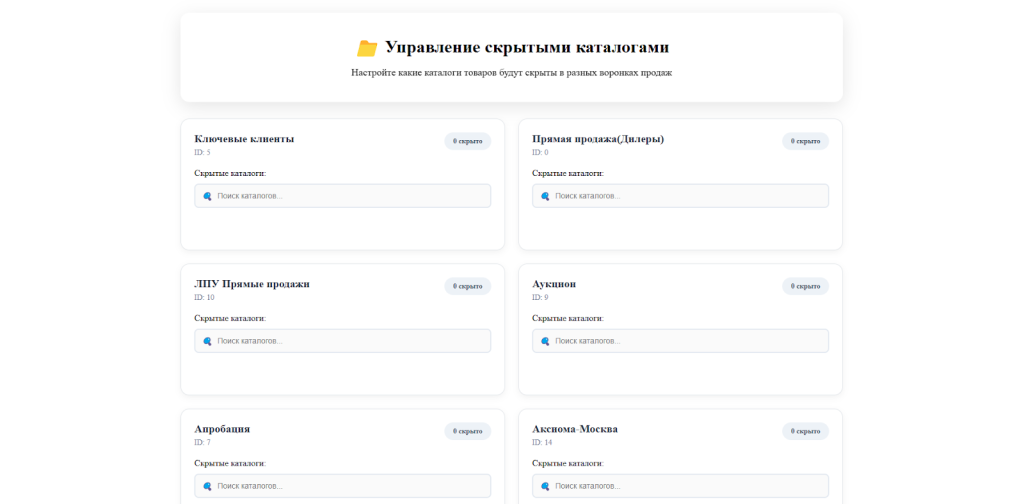
Task: Click the 'Прямая продажа(Дилеры)' card title
Action: [597, 139]
